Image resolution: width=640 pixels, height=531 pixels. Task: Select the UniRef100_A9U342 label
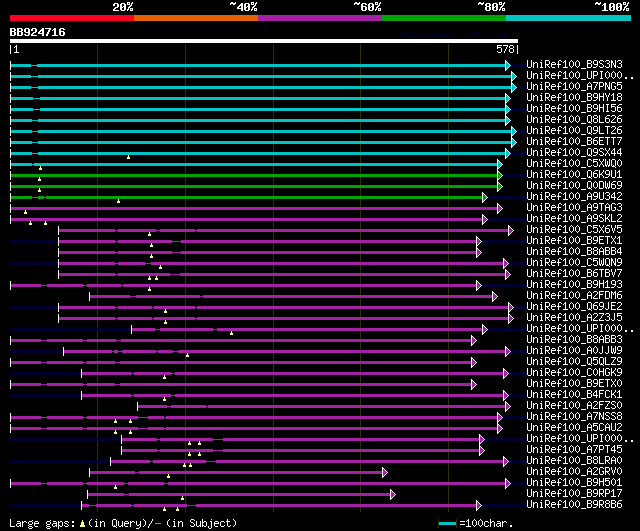(x=574, y=197)
